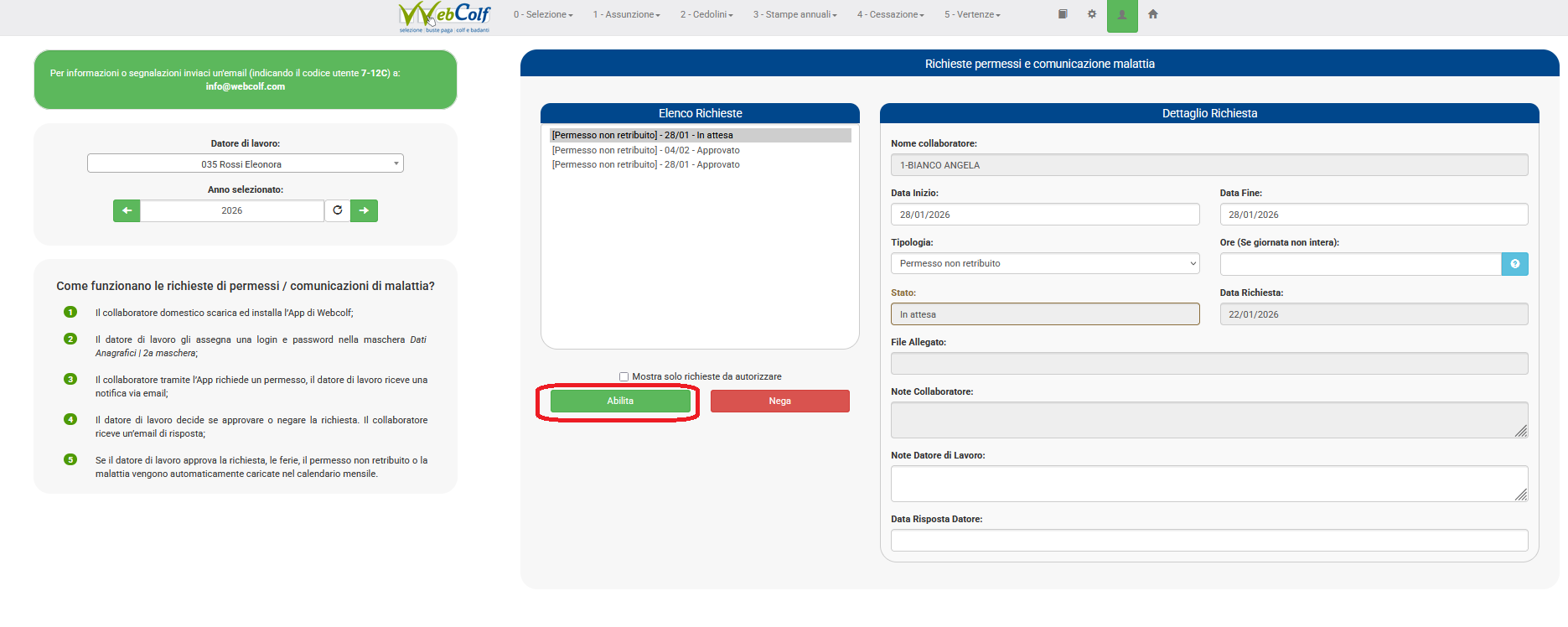
Task: Click the blue help icon beside Ore field
Action: (1514, 264)
